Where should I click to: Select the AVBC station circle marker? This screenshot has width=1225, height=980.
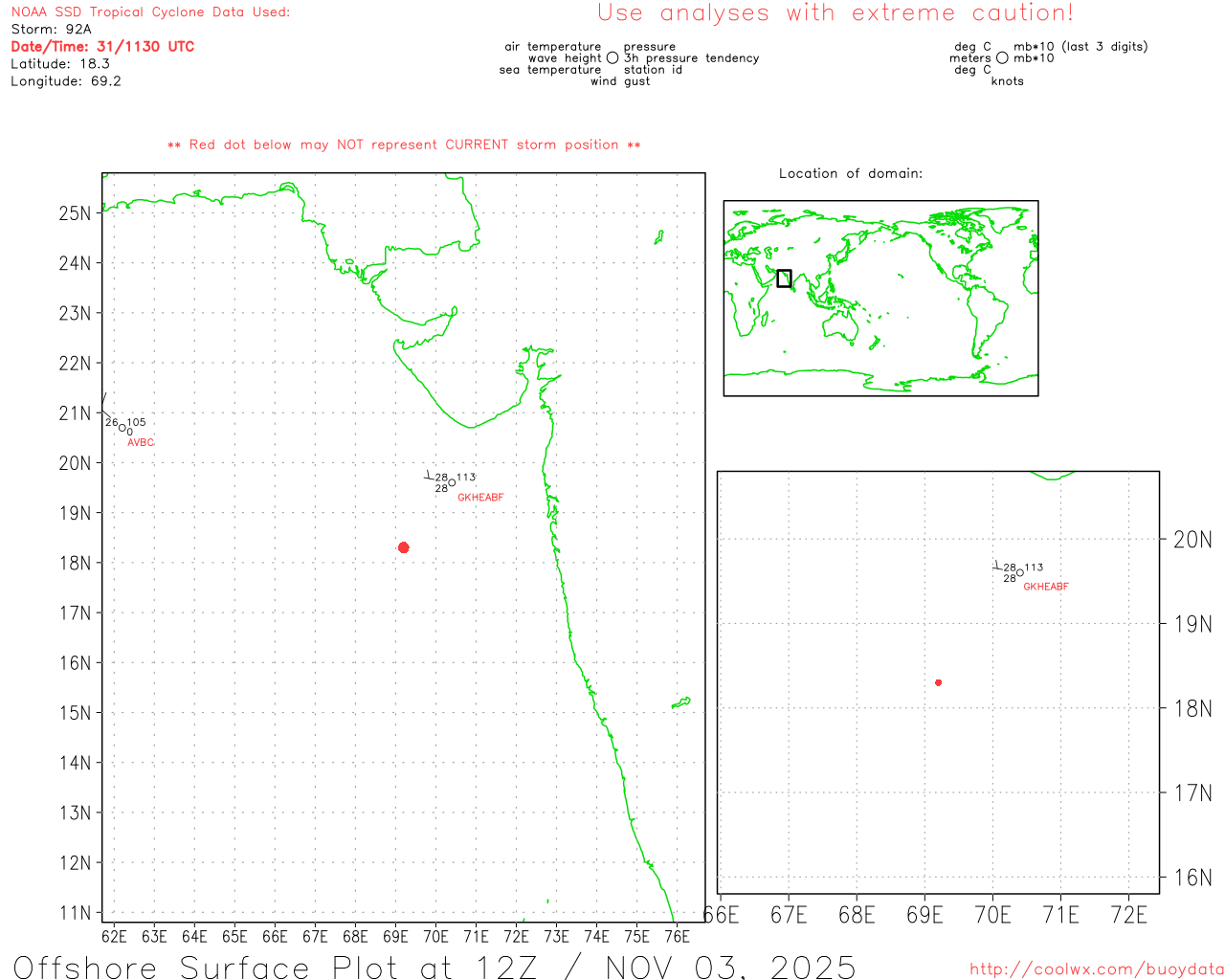click(x=122, y=427)
